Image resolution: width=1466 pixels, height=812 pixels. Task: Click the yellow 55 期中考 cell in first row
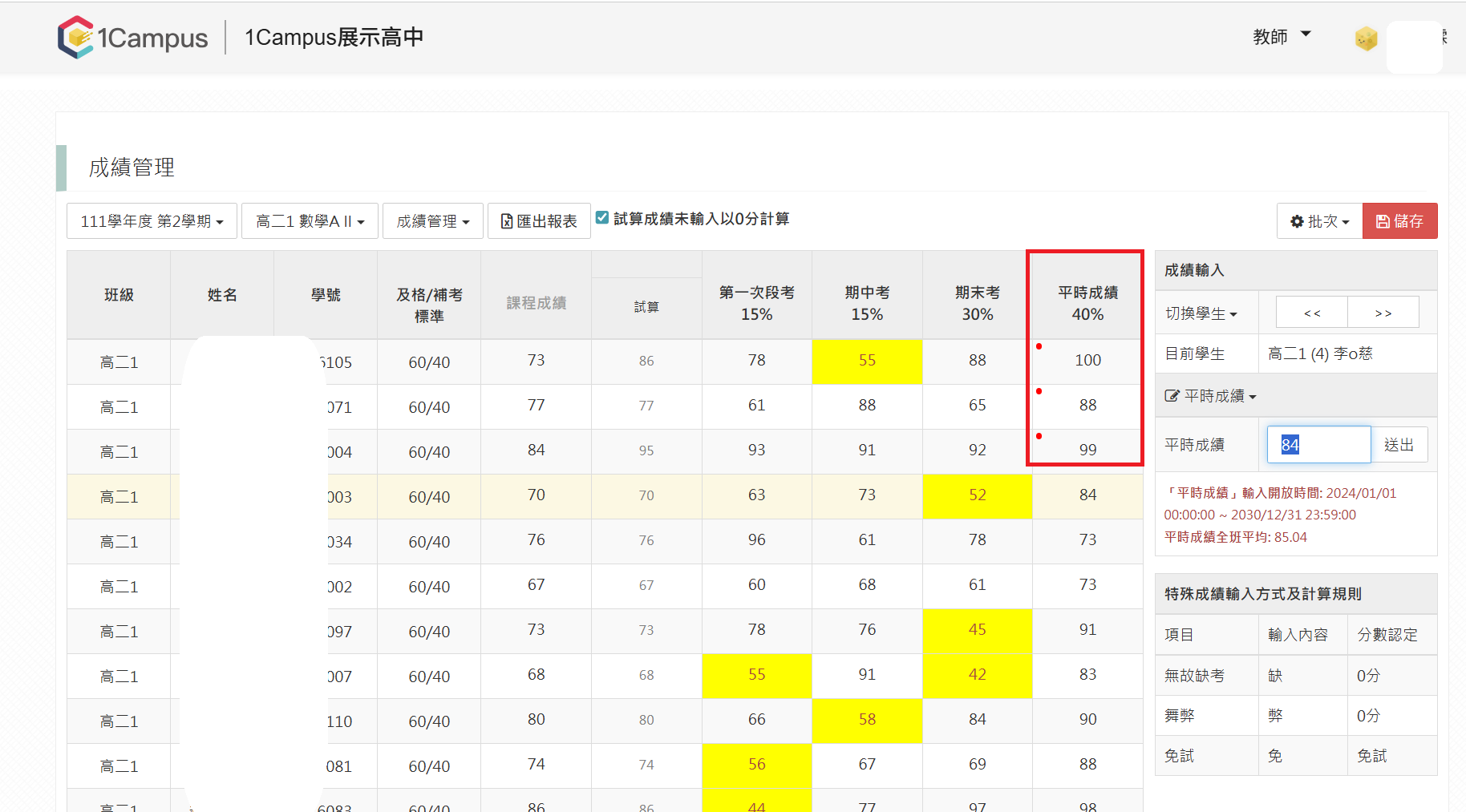867,361
